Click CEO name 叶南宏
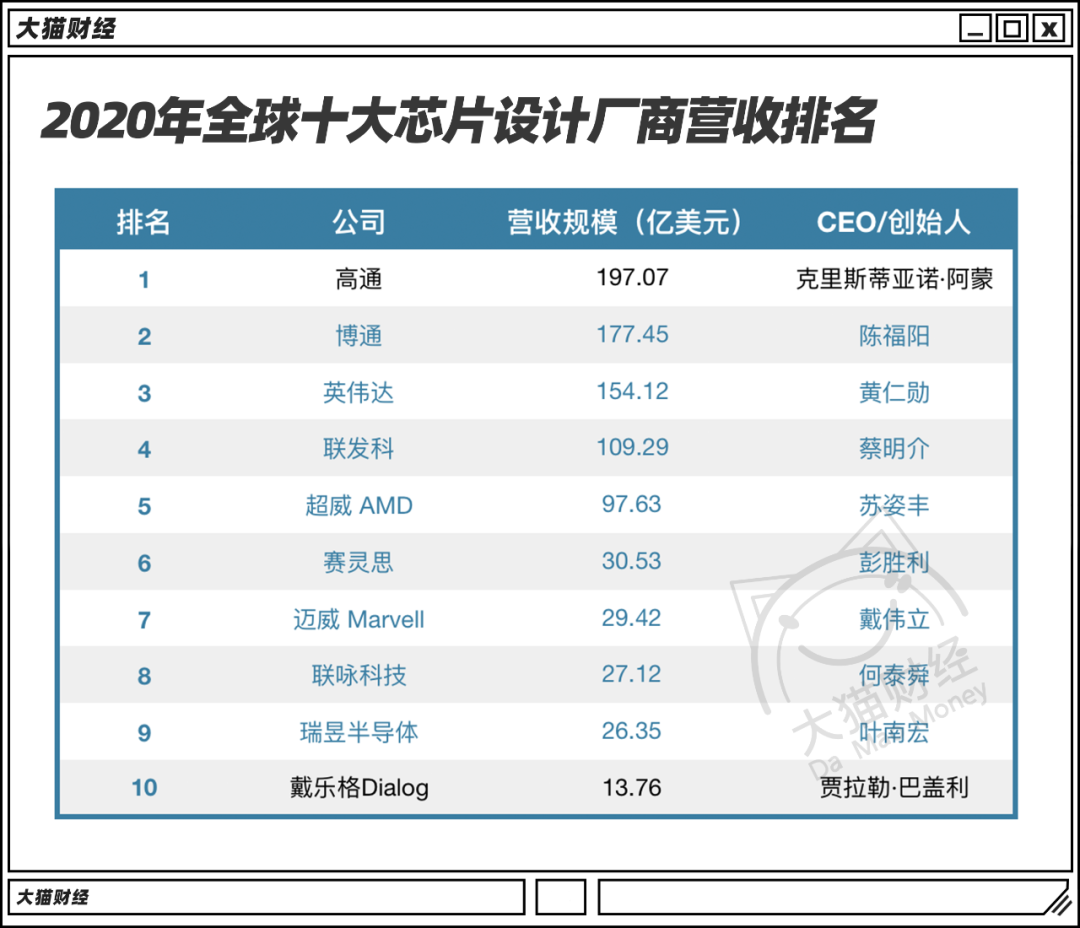Viewport: 1080px width, 928px height. 894,732
